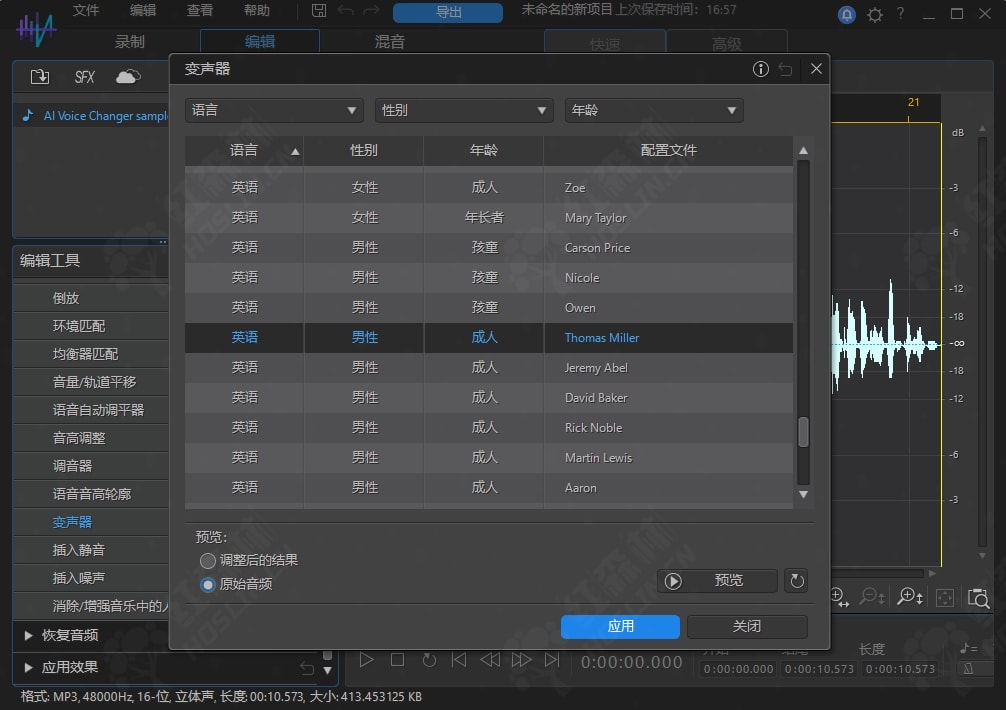The height and width of the screenshot is (710, 1006).
Task: Click the import media file icon
Action: pyautogui.click(x=40, y=77)
